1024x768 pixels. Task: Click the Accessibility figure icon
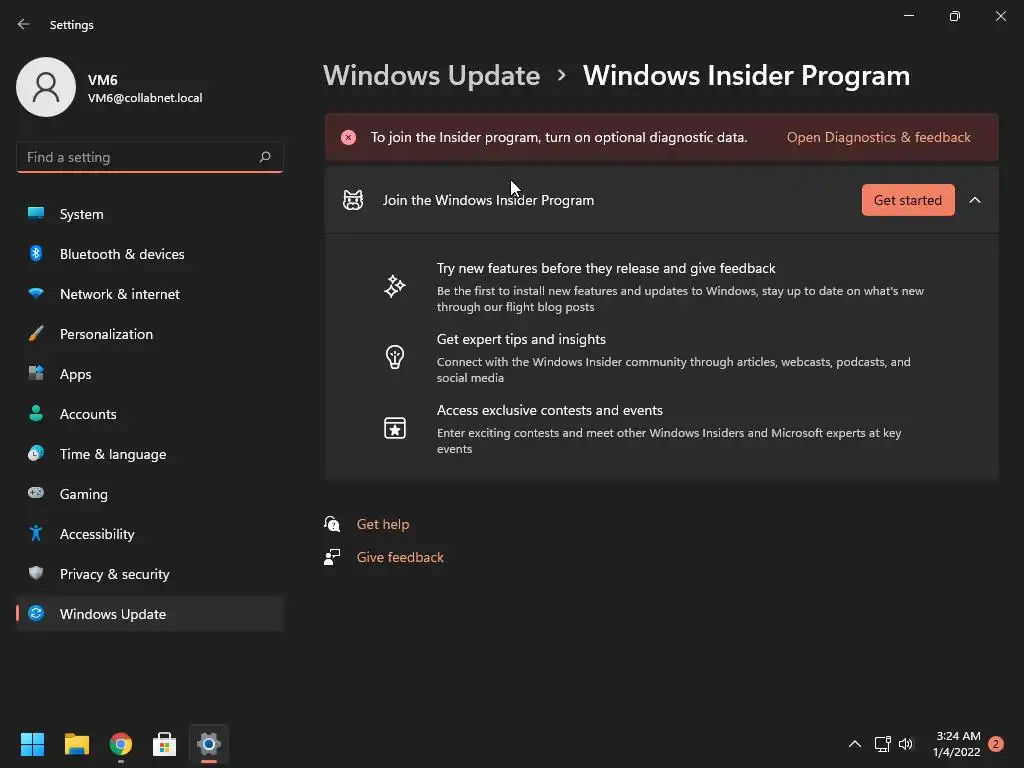pos(36,534)
